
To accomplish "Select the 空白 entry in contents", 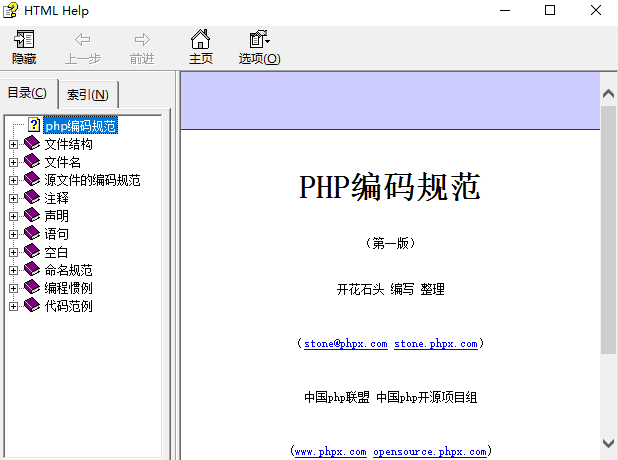I will click(57, 252).
